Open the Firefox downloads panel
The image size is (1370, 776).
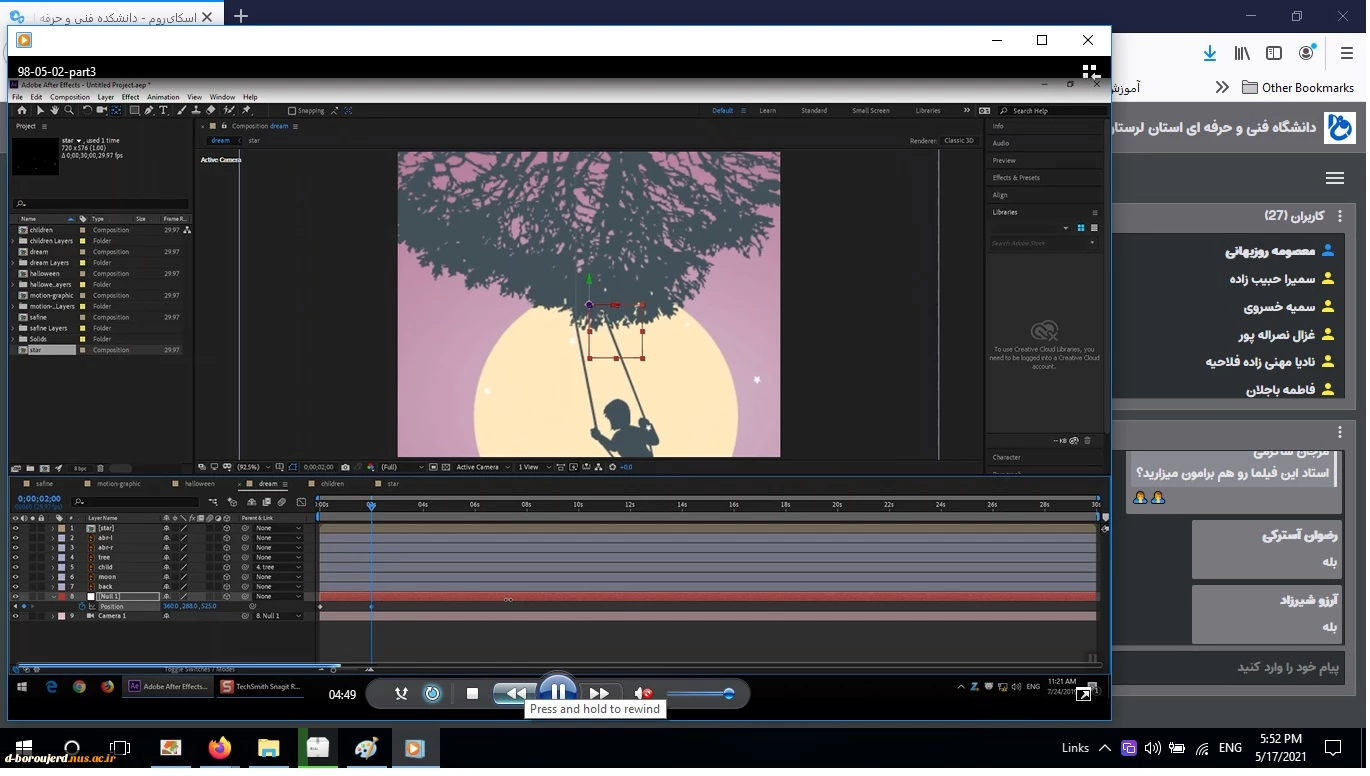click(1210, 53)
